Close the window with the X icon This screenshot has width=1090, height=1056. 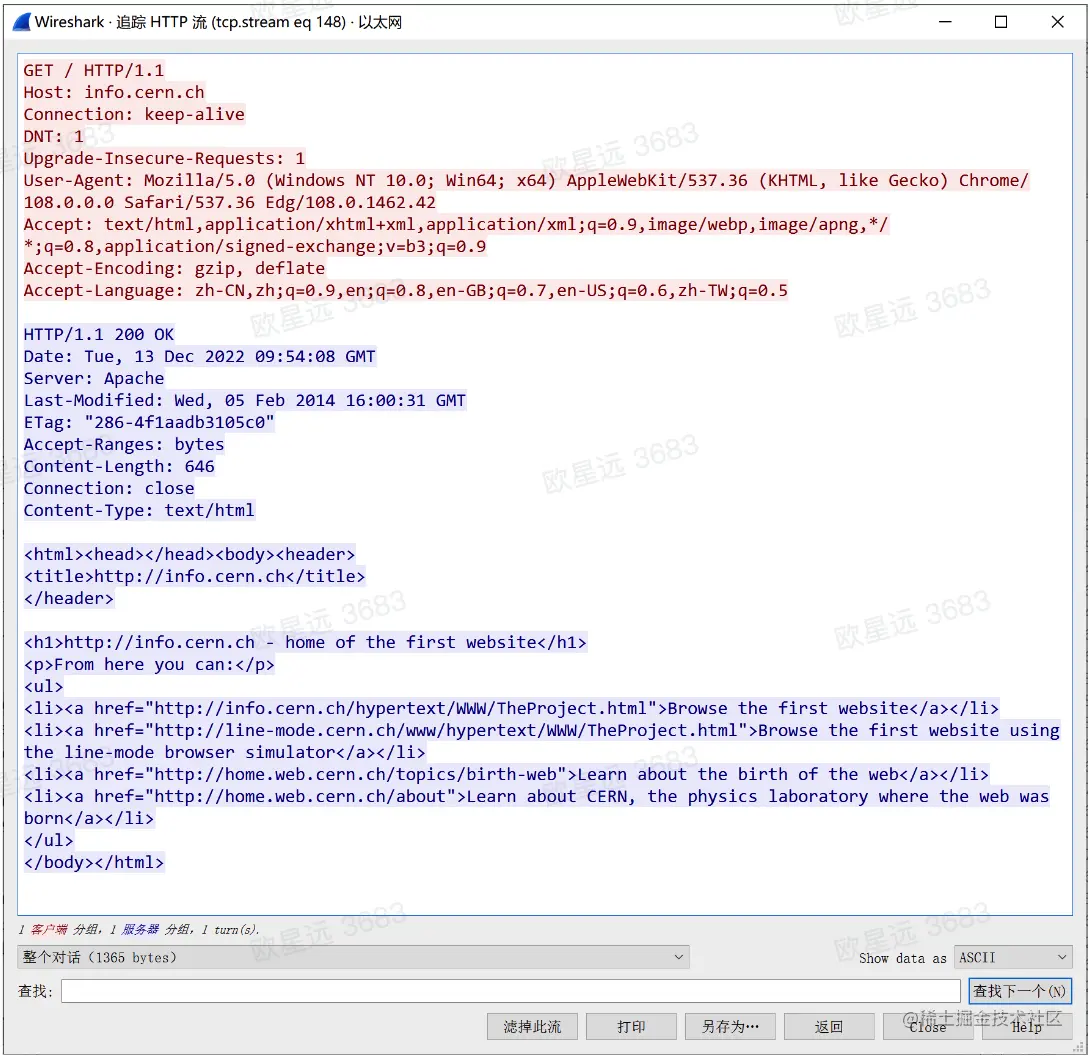pos(1057,22)
